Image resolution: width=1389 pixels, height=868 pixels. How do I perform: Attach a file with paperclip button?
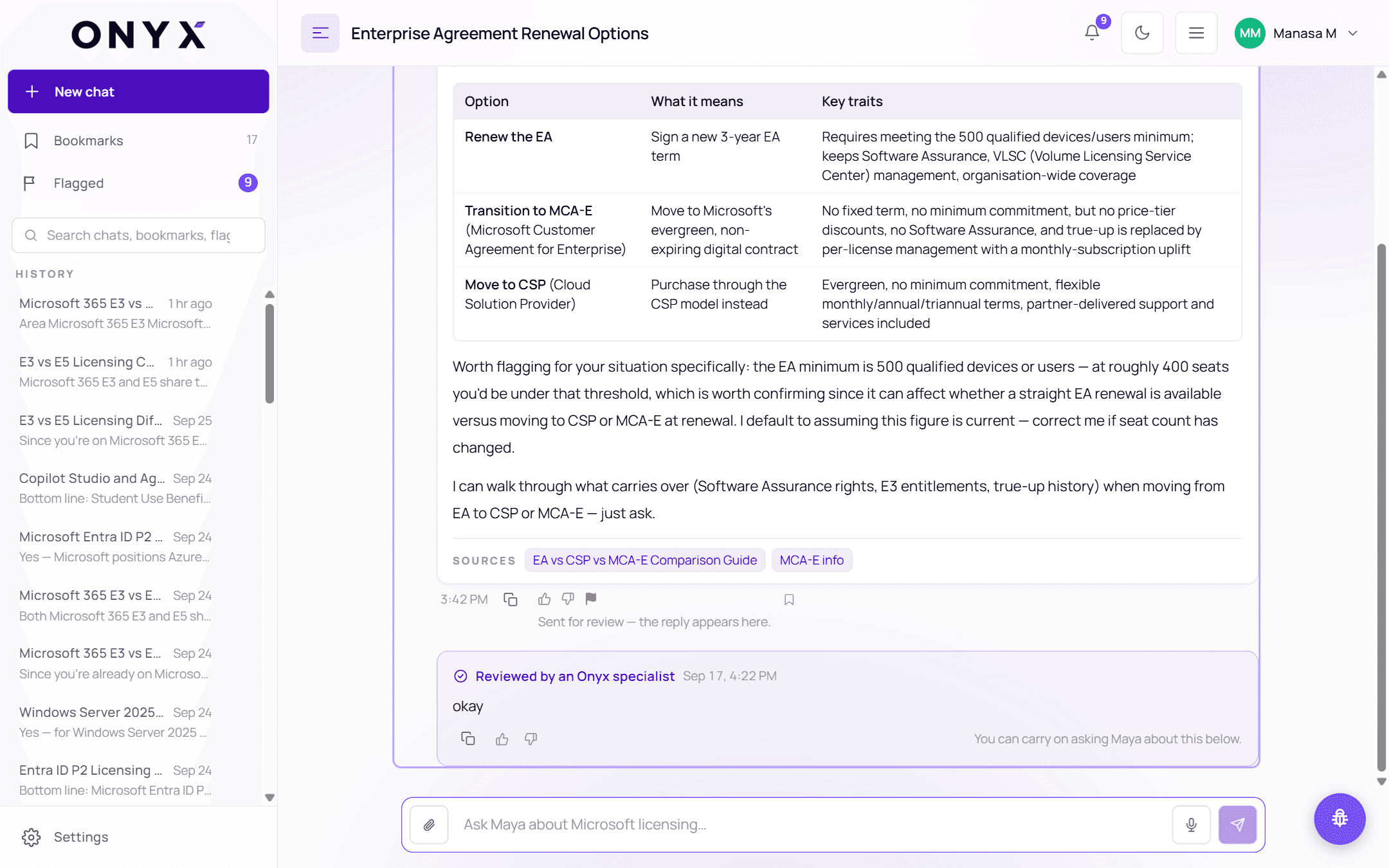[x=429, y=825]
